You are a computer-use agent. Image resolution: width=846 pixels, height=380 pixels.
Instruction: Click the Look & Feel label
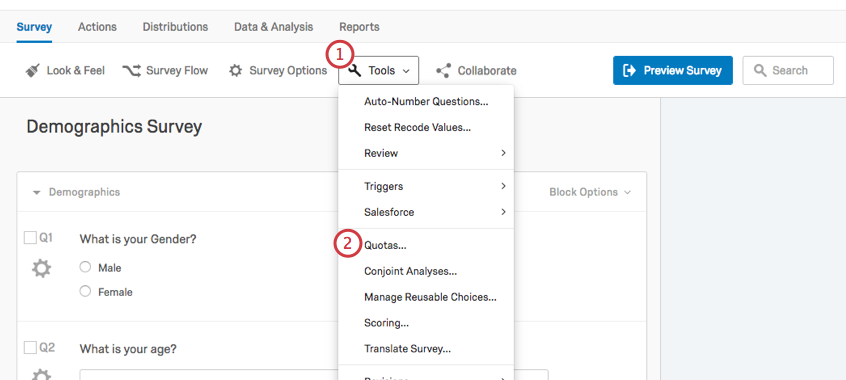click(76, 71)
